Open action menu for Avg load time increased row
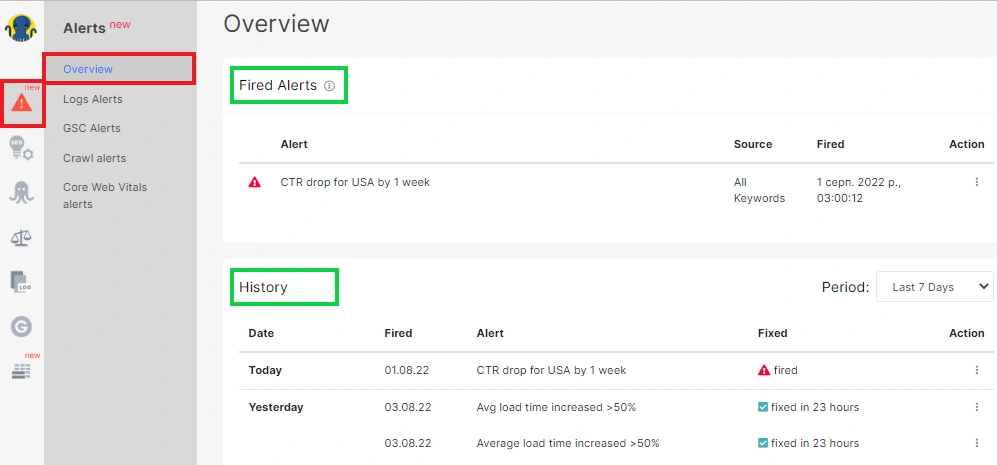The width and height of the screenshot is (997, 465). pos(977,407)
